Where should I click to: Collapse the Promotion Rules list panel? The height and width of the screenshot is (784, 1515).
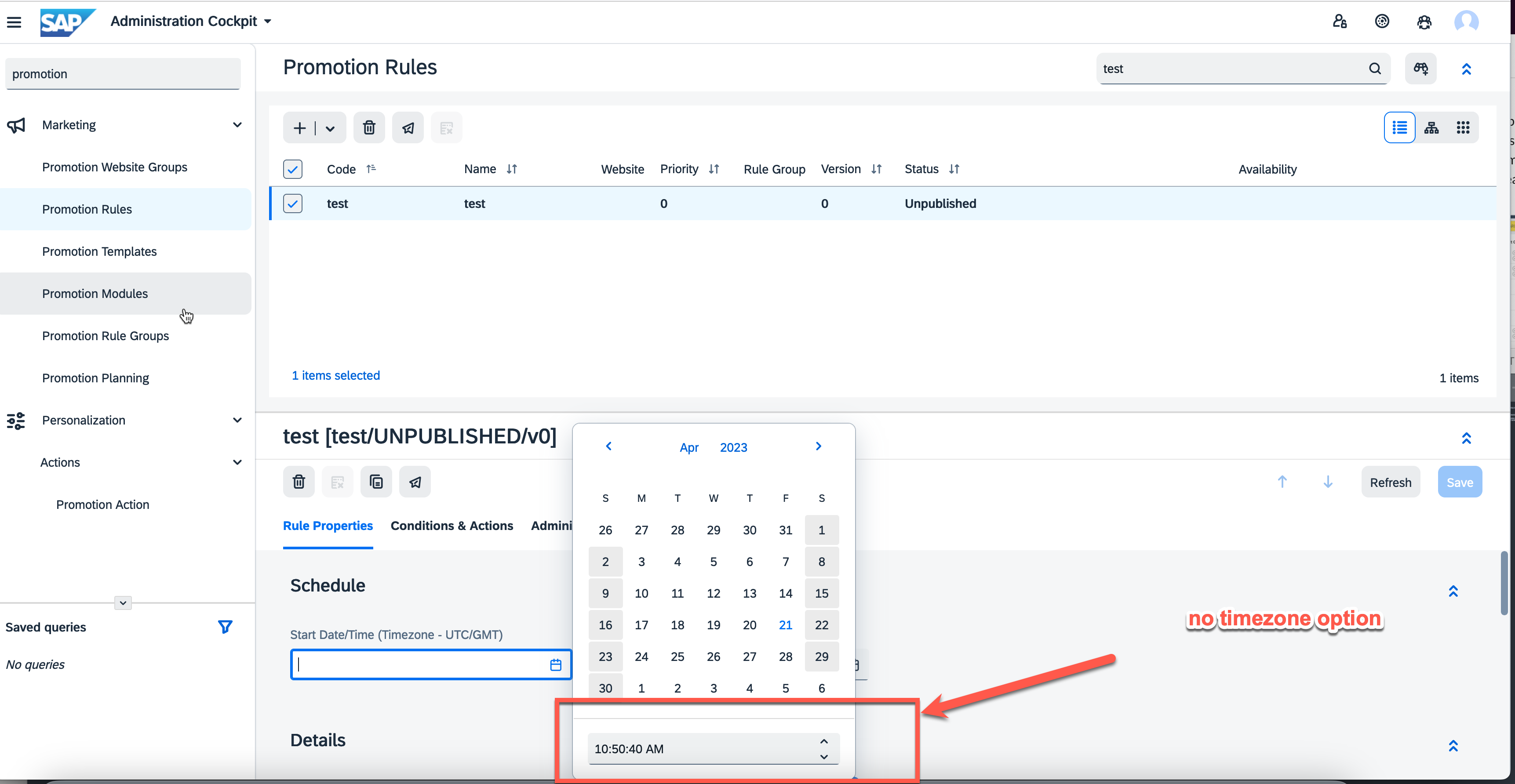point(1466,69)
